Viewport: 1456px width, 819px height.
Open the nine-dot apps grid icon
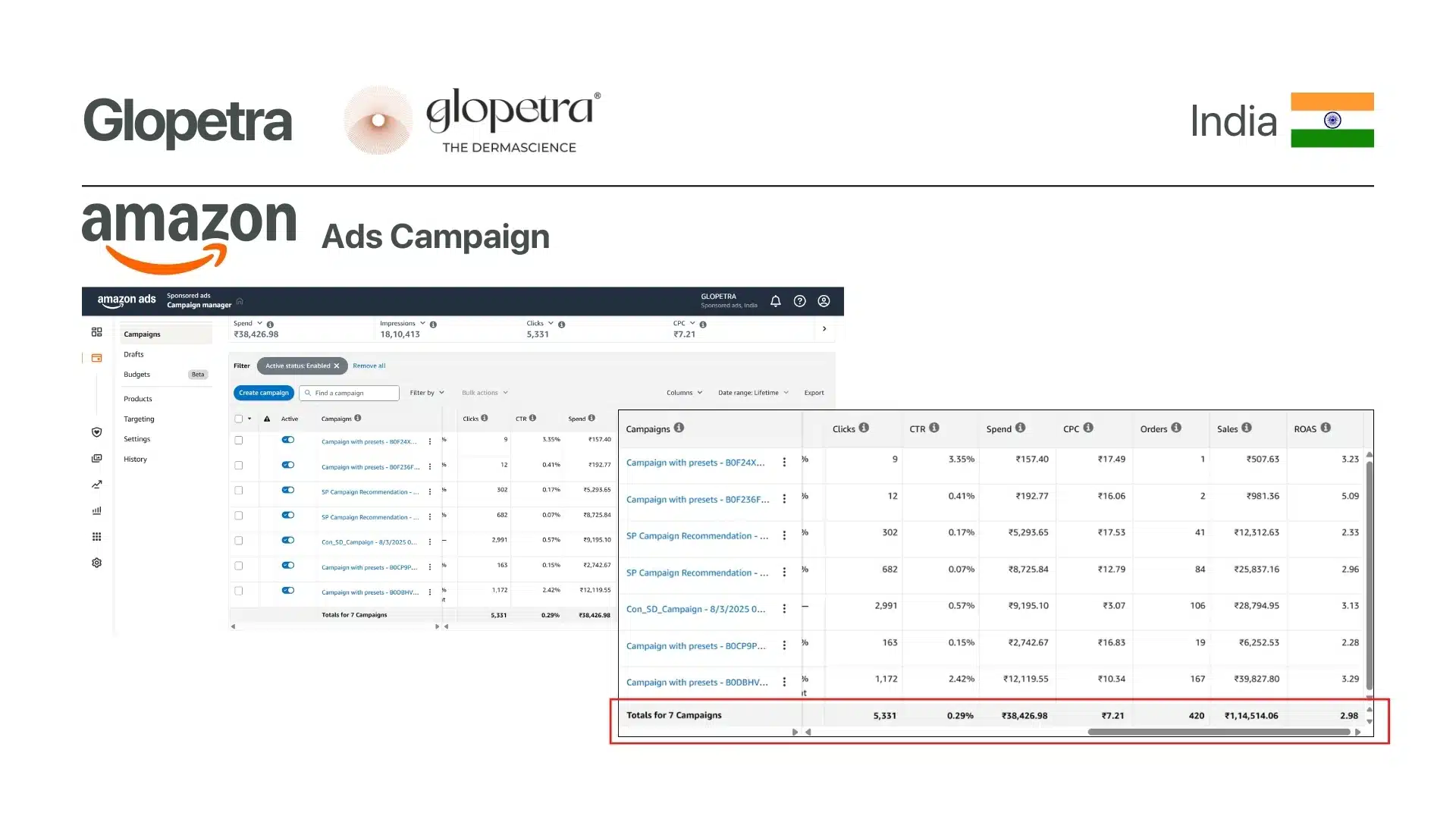(x=96, y=537)
